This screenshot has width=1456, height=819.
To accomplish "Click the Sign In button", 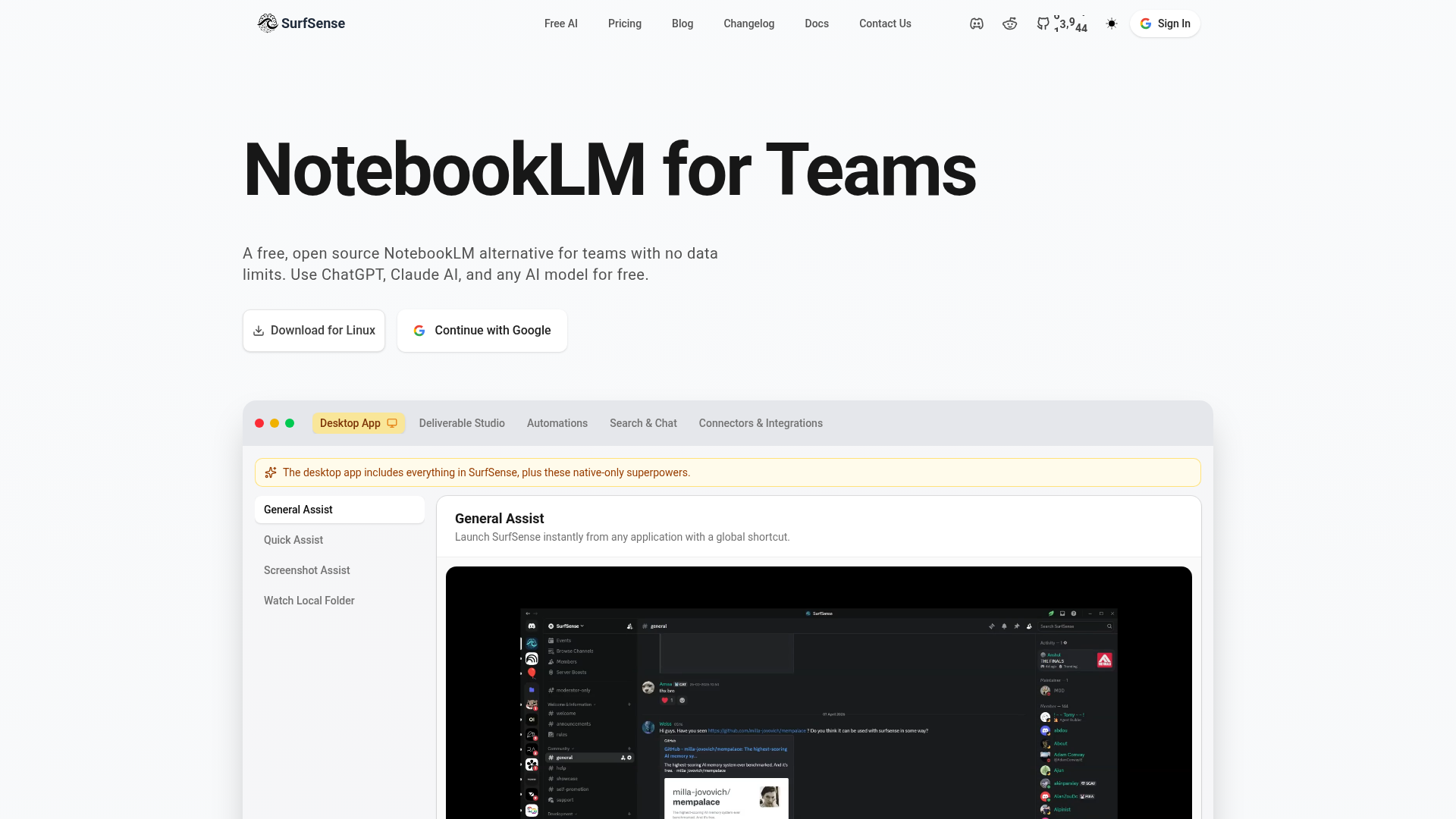I will (1165, 24).
